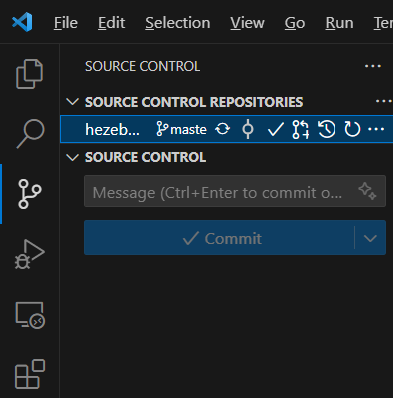This screenshot has width=393, height=398.
Task: Open Run and Debug view
Action: (29, 253)
